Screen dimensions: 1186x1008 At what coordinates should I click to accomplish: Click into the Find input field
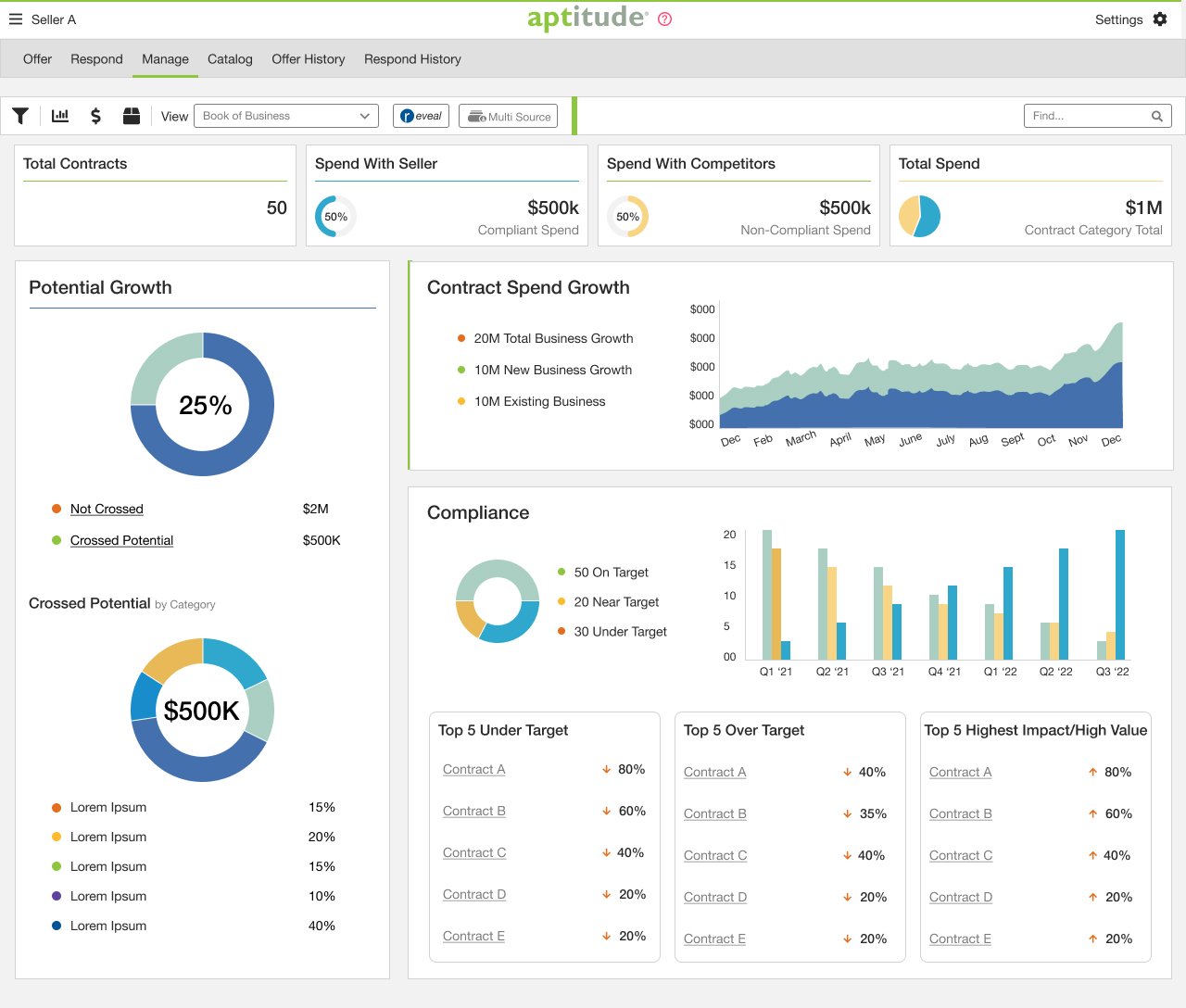click(1086, 116)
